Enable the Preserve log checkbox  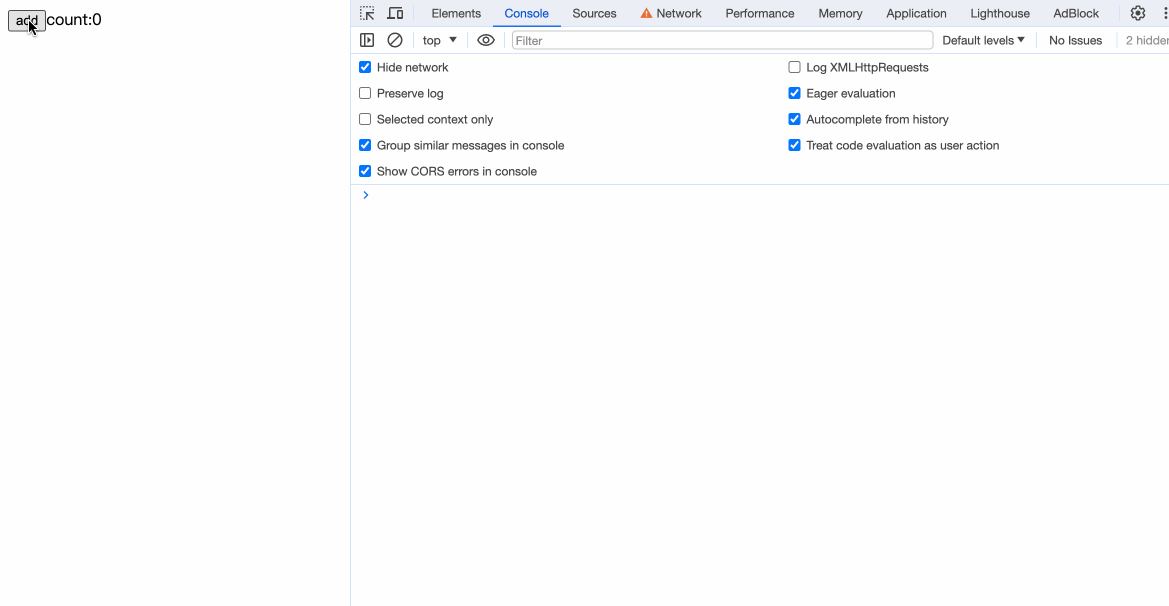pyautogui.click(x=365, y=93)
